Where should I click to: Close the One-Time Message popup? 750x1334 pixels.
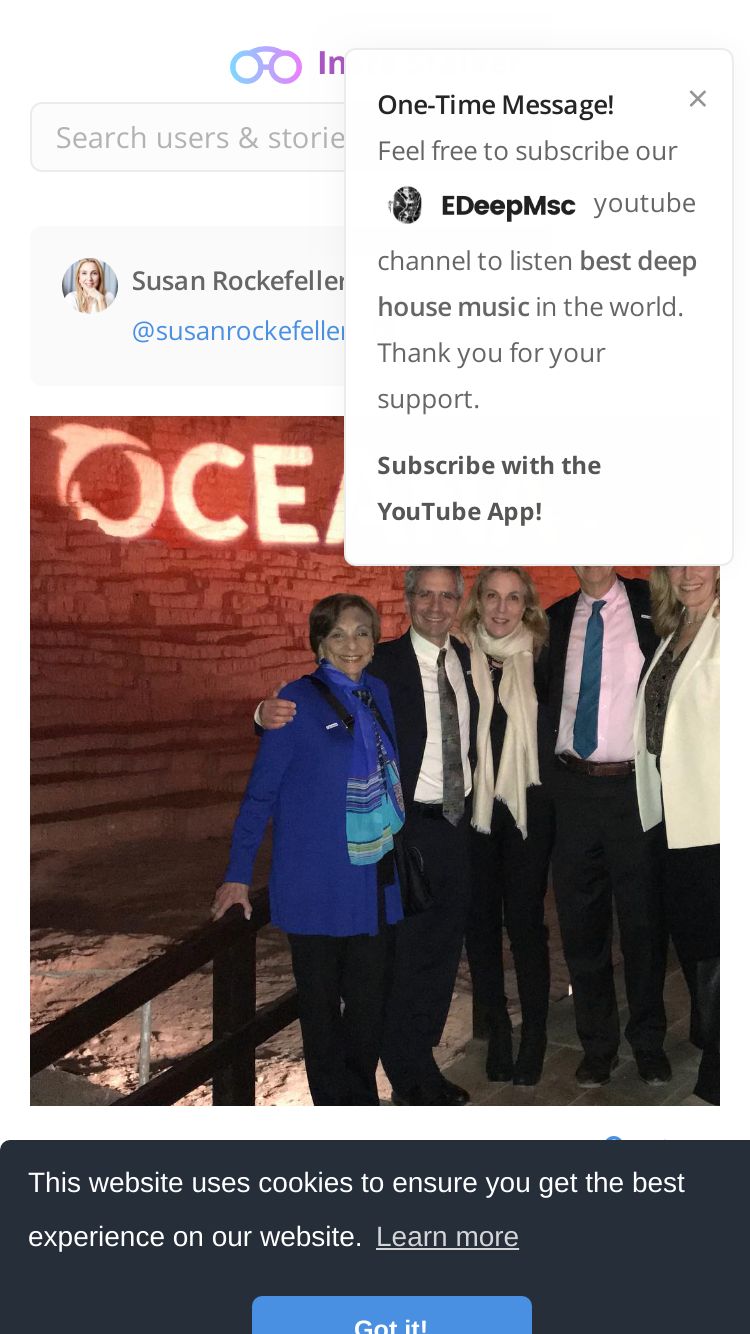point(698,98)
